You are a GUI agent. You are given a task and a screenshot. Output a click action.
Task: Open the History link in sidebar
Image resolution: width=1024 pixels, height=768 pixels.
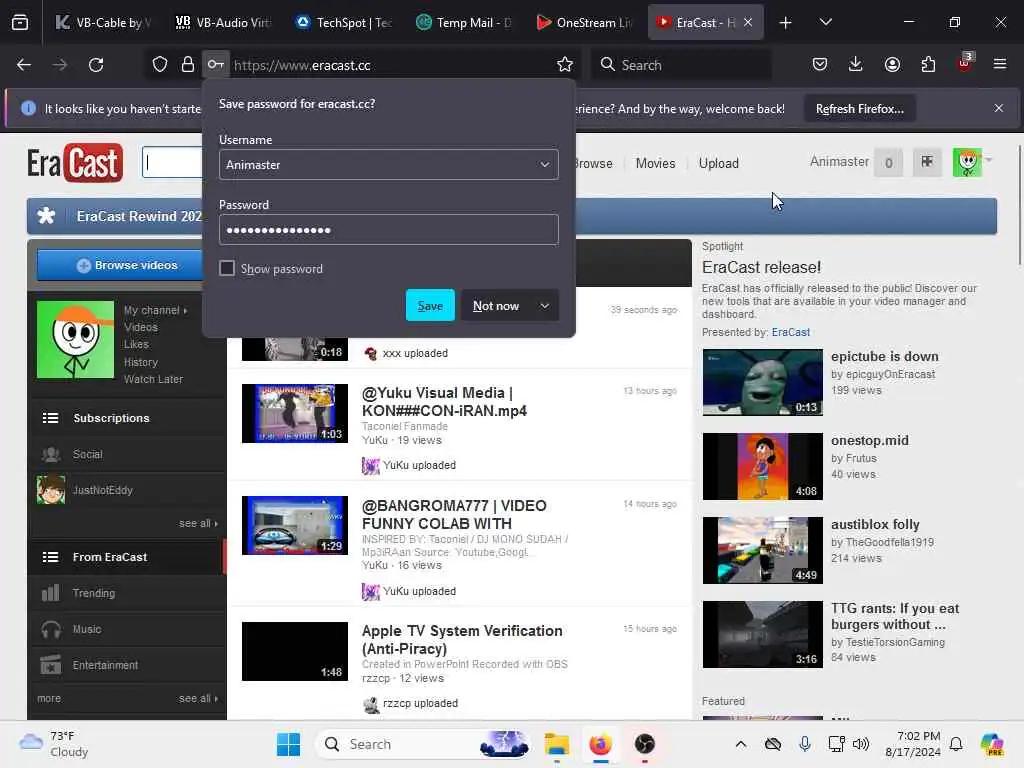click(x=140, y=362)
